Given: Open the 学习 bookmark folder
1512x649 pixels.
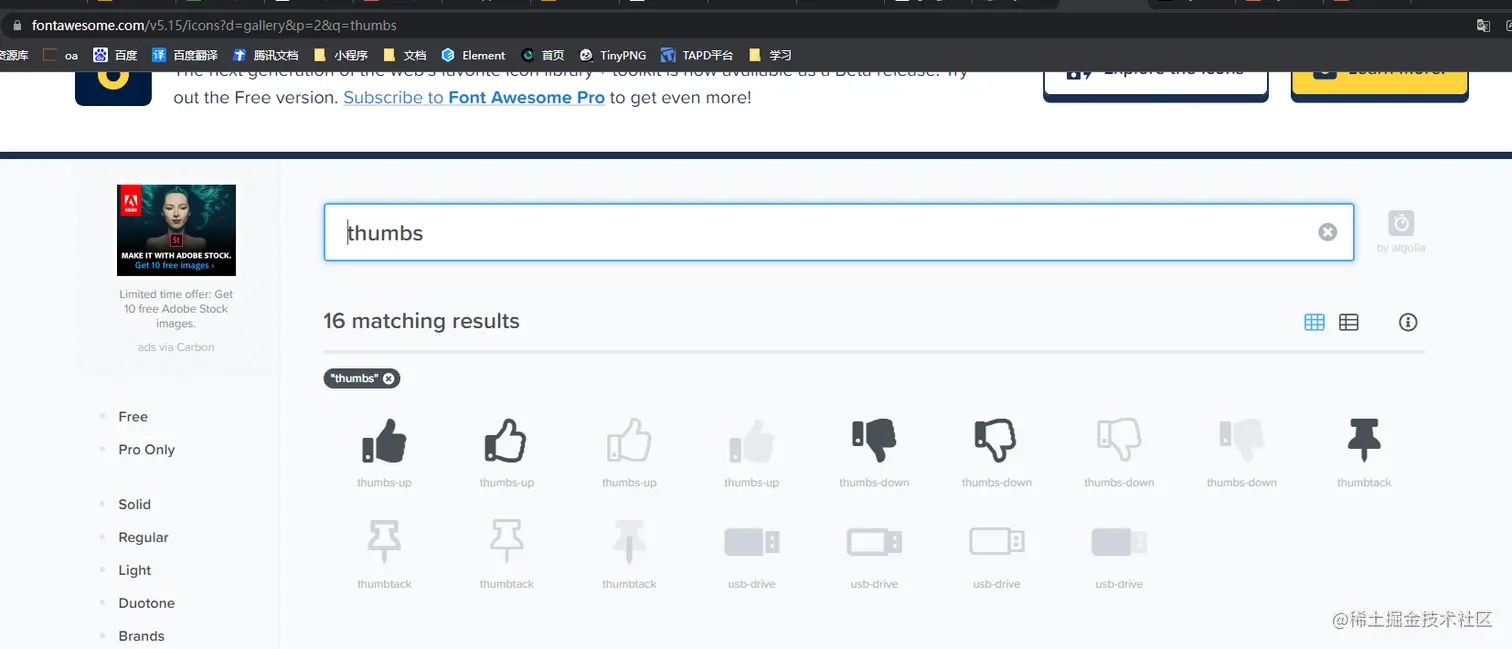Looking at the screenshot, I should click(x=770, y=55).
